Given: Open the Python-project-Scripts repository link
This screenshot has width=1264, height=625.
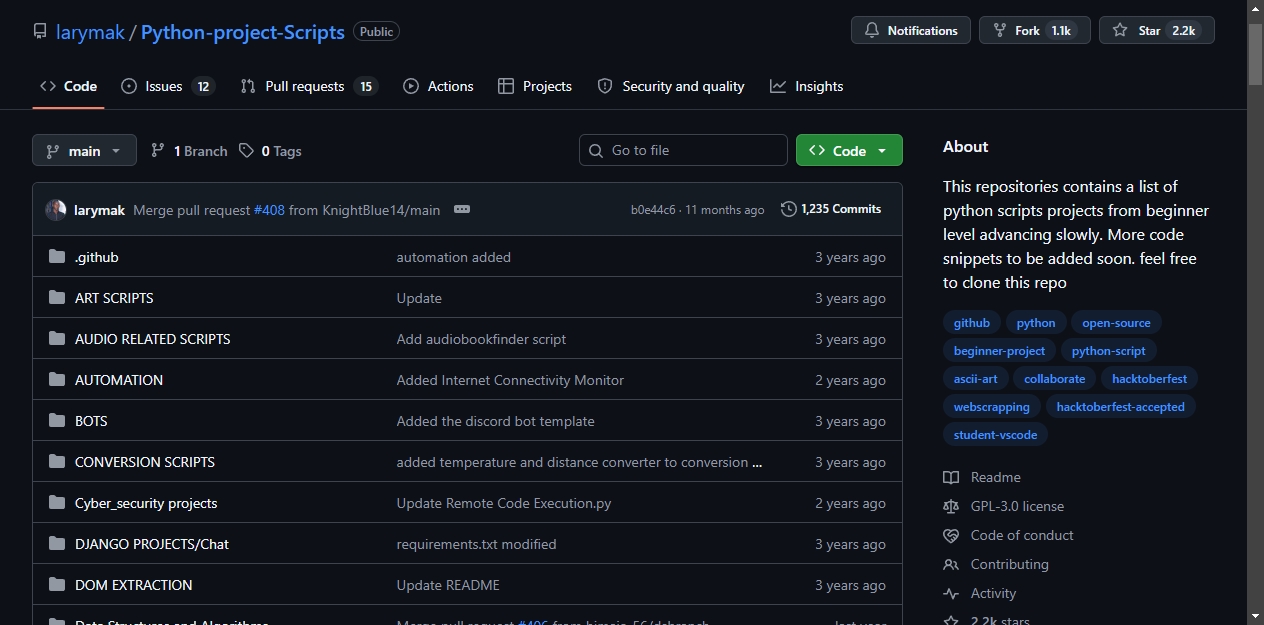Looking at the screenshot, I should [x=243, y=32].
